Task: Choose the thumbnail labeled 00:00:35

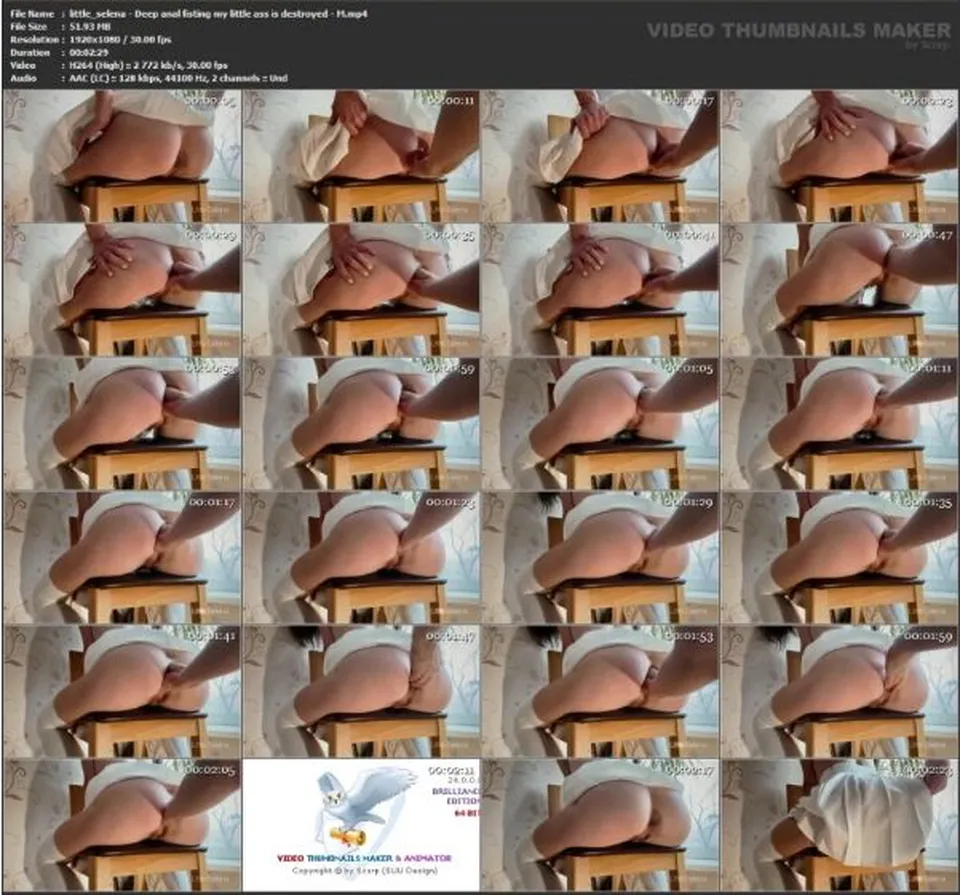Action: [x=361, y=290]
